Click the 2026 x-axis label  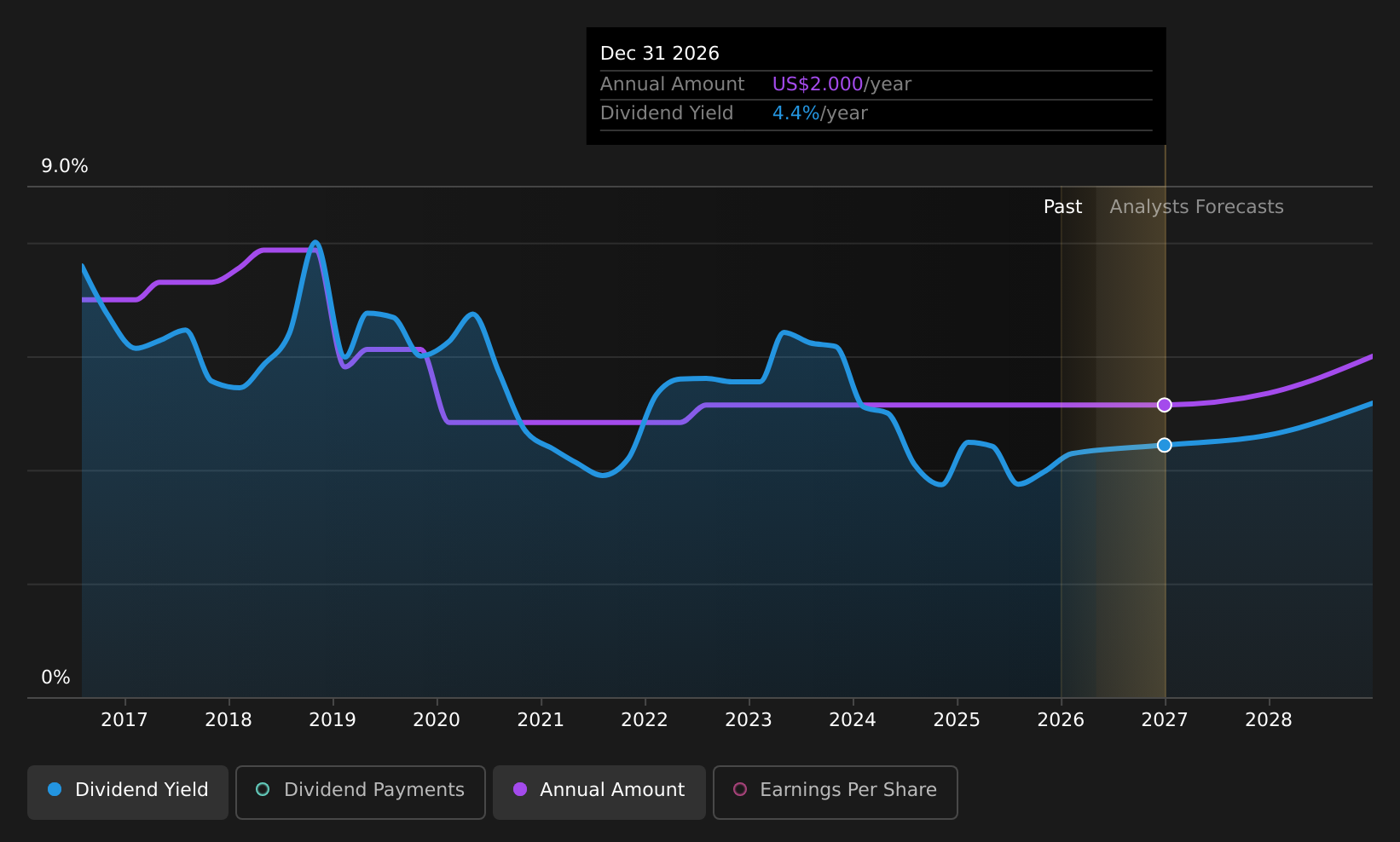tap(1061, 720)
